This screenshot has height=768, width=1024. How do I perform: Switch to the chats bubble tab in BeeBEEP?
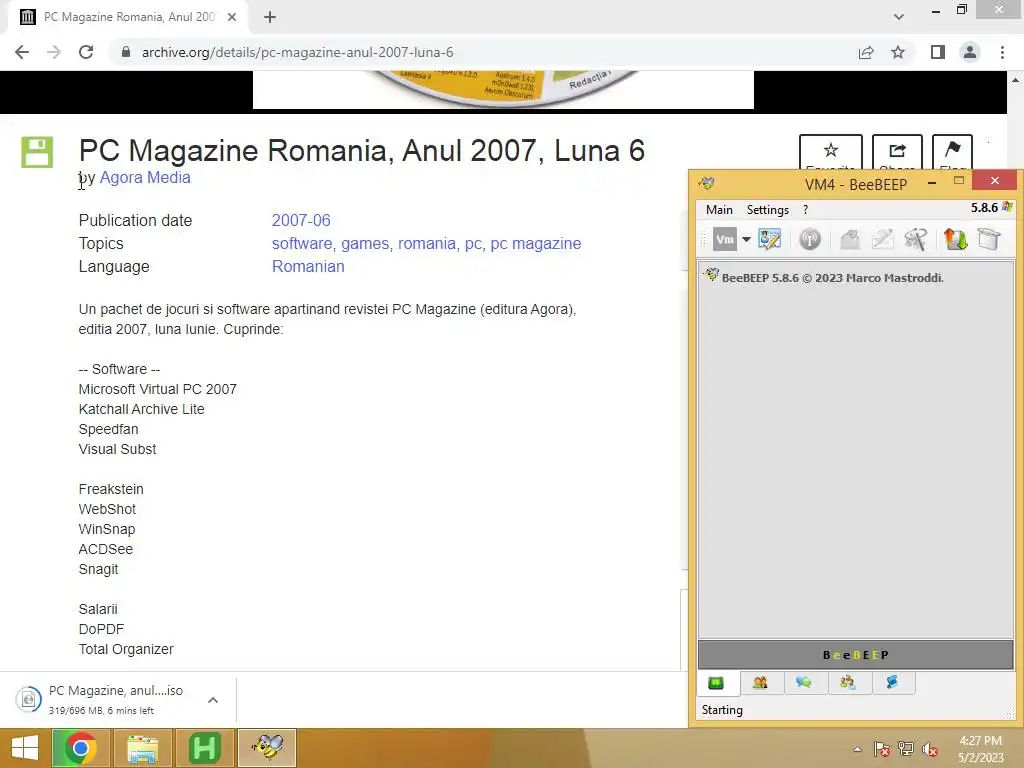coord(804,683)
